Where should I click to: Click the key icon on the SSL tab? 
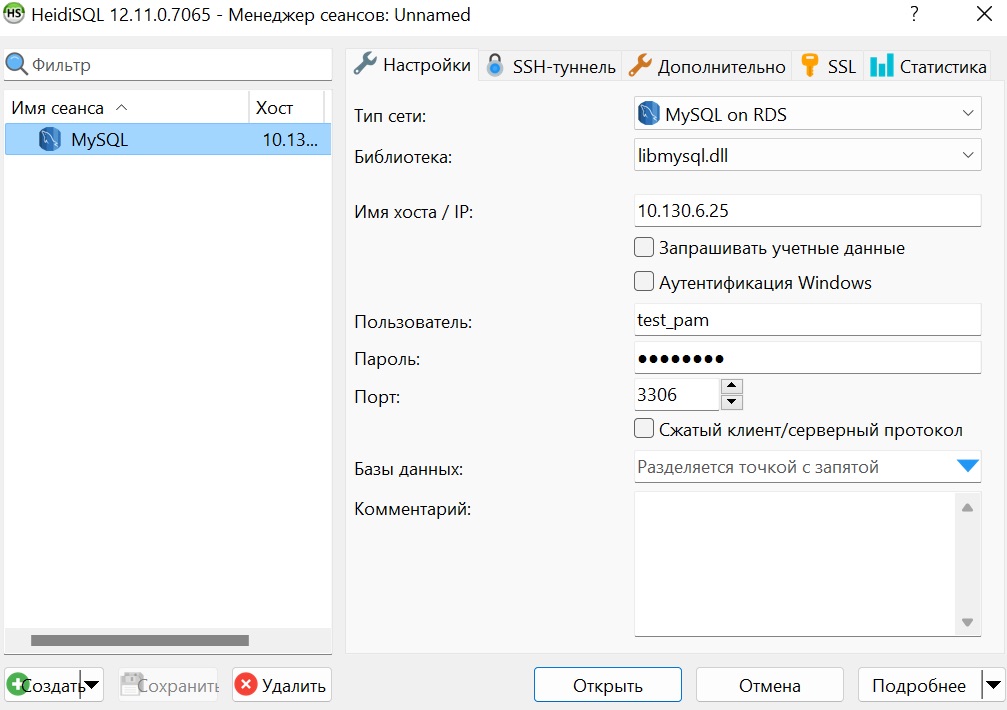coord(810,66)
